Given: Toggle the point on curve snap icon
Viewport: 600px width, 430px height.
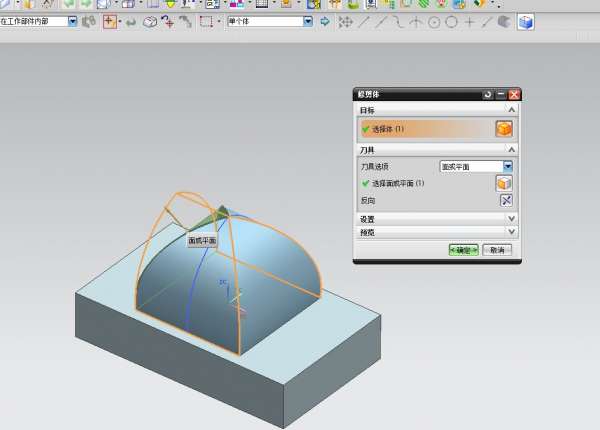Looking at the screenshot, I should click(x=486, y=22).
